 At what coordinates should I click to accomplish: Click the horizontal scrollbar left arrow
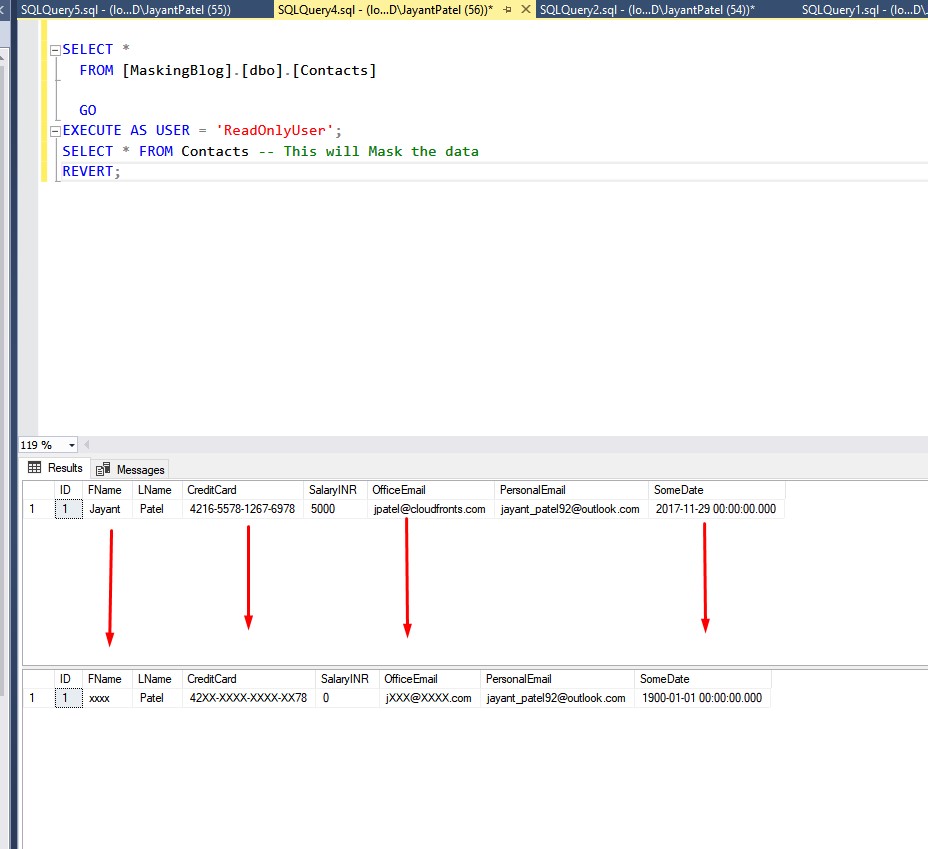coord(86,445)
